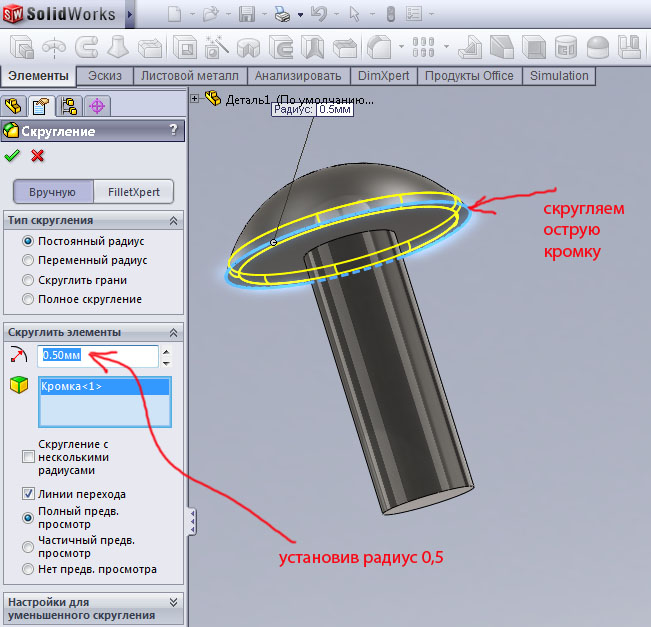
Task: Open the Листовой металл tab
Action: coord(190,76)
